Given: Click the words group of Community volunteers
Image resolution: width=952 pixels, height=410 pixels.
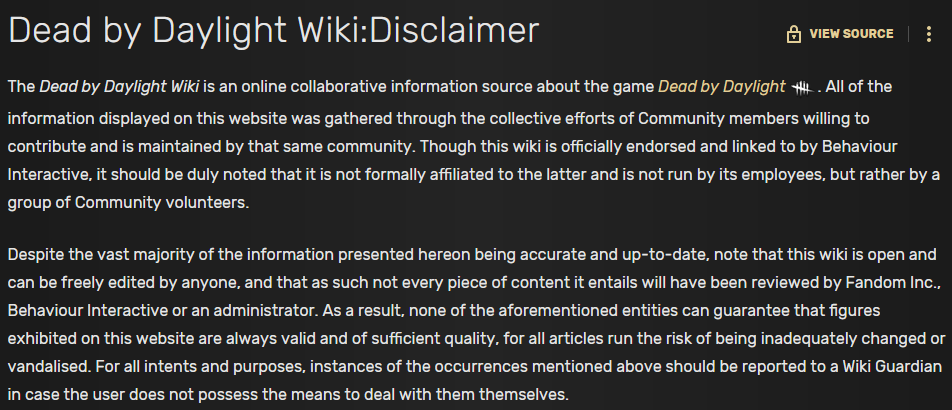Looking at the screenshot, I should 128,203.
